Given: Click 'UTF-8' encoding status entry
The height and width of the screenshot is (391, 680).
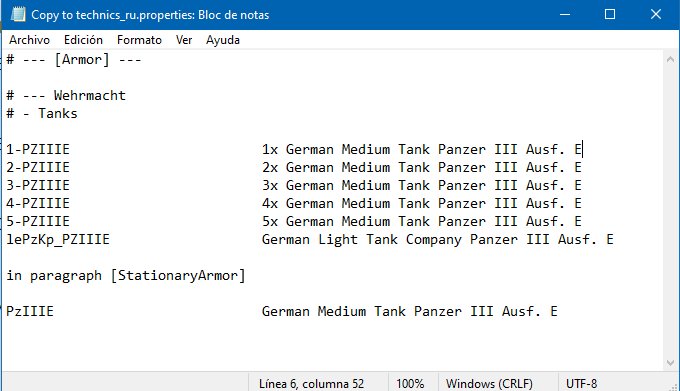Looking at the screenshot, I should point(581,384).
